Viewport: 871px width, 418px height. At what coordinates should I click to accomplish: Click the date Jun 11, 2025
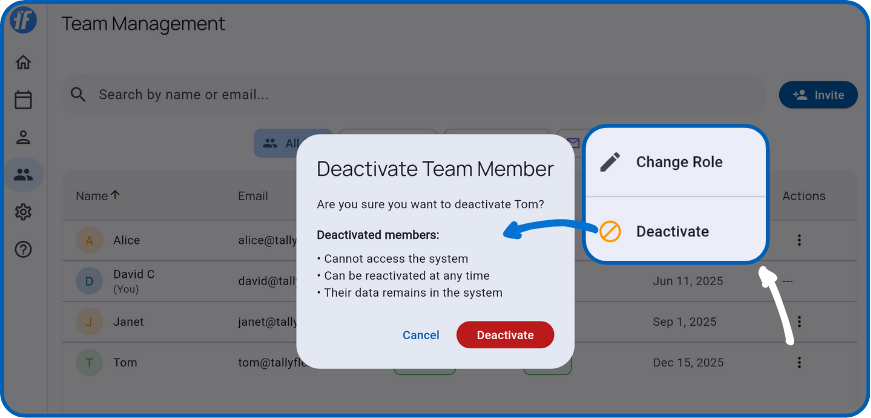[x=688, y=281]
